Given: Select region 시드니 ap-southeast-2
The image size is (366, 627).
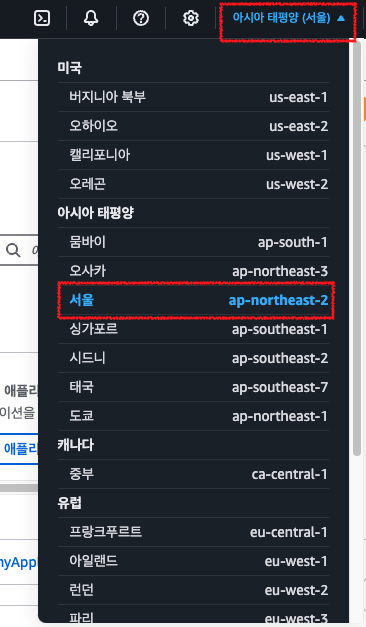Looking at the screenshot, I should tap(193, 358).
